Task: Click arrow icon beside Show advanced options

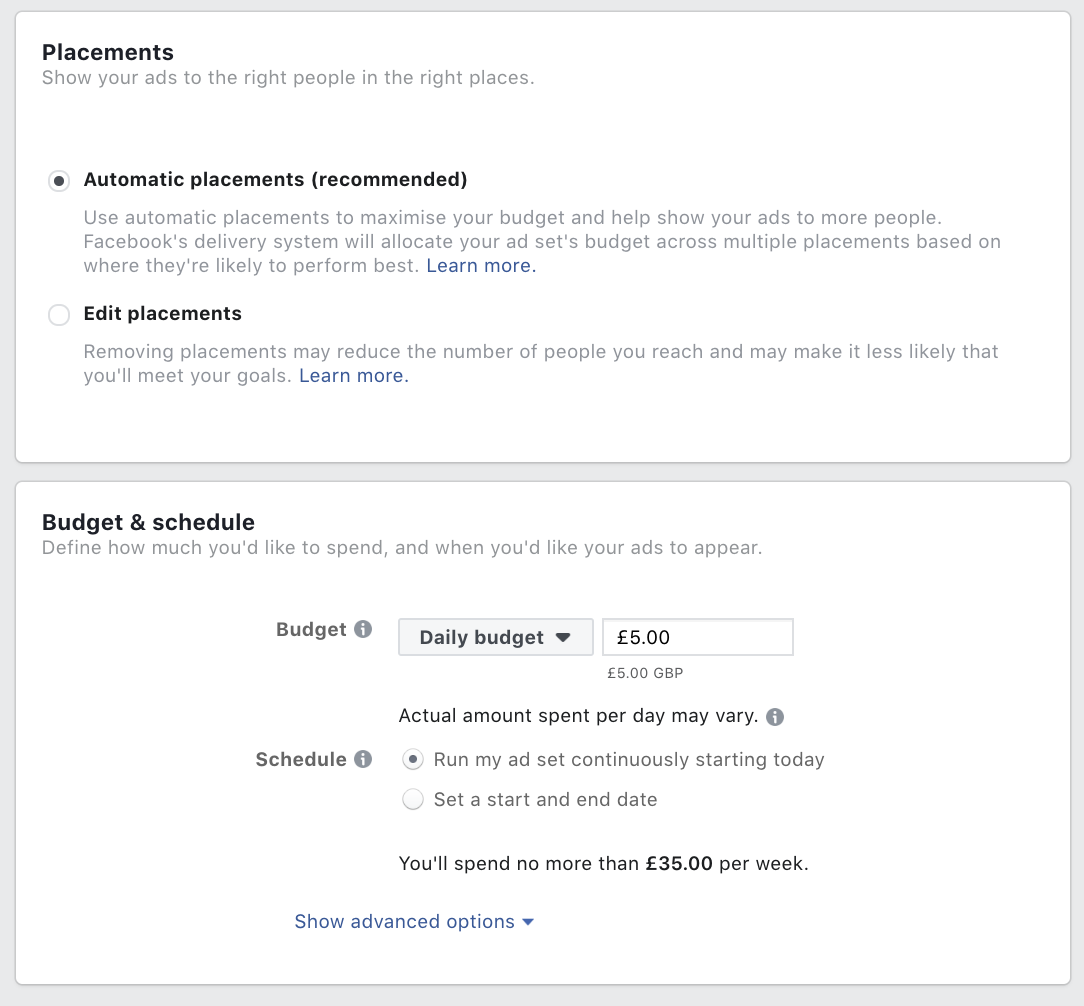Action: [x=528, y=922]
